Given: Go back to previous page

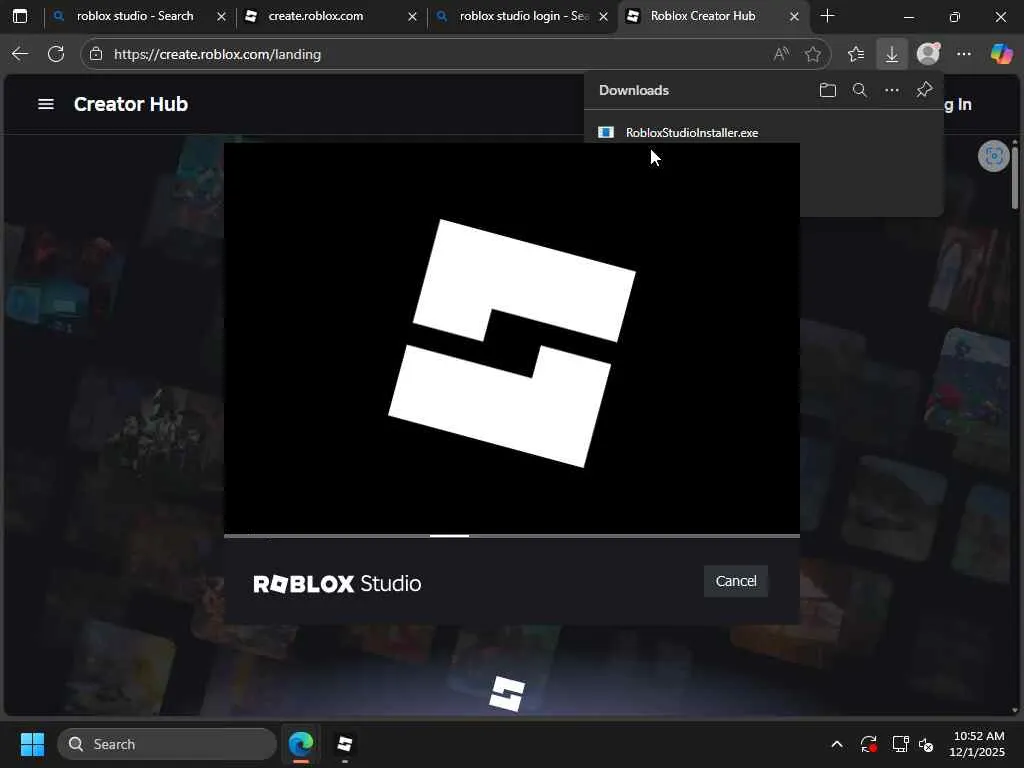Looking at the screenshot, I should [20, 54].
